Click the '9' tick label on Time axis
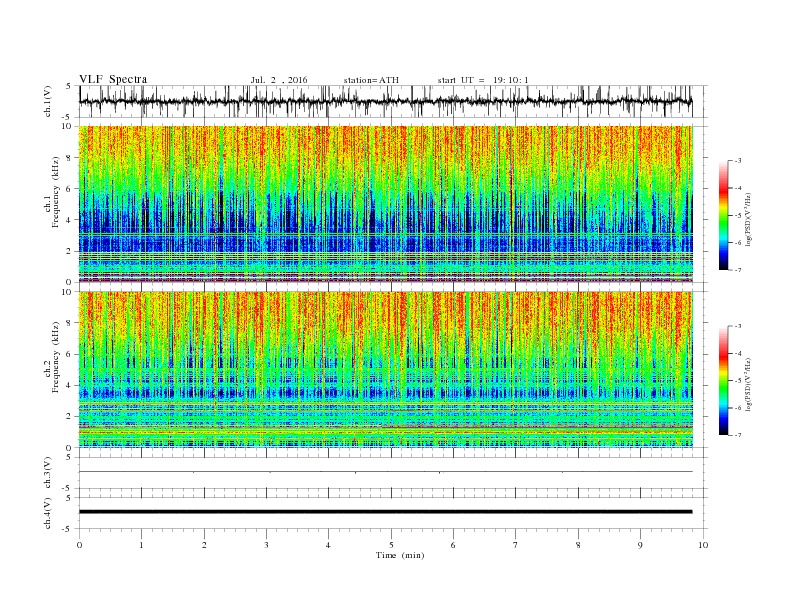This screenshot has width=792, height=612. (x=640, y=545)
